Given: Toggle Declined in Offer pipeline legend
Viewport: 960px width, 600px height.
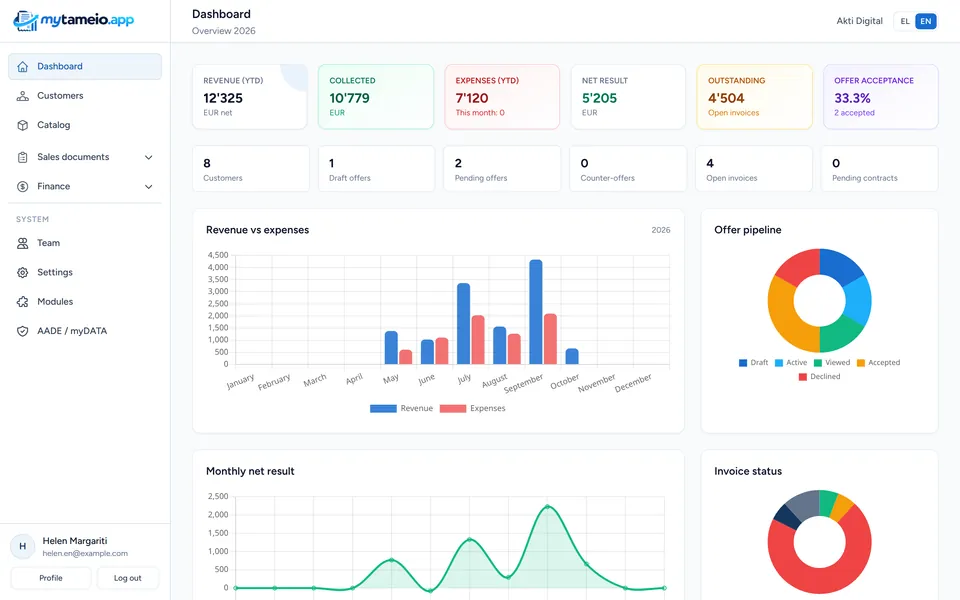Looking at the screenshot, I should (819, 377).
